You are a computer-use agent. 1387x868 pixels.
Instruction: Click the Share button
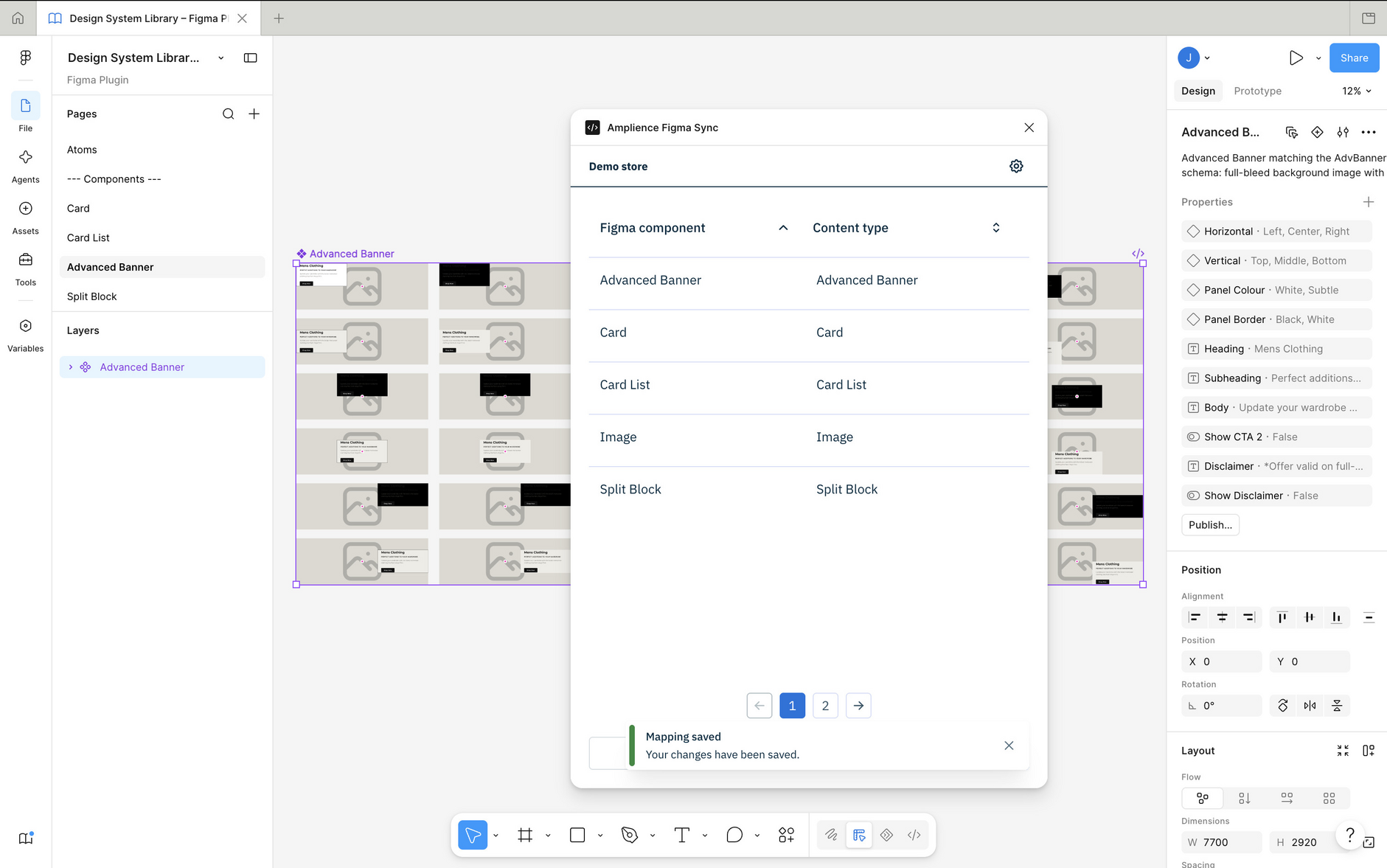(1354, 58)
